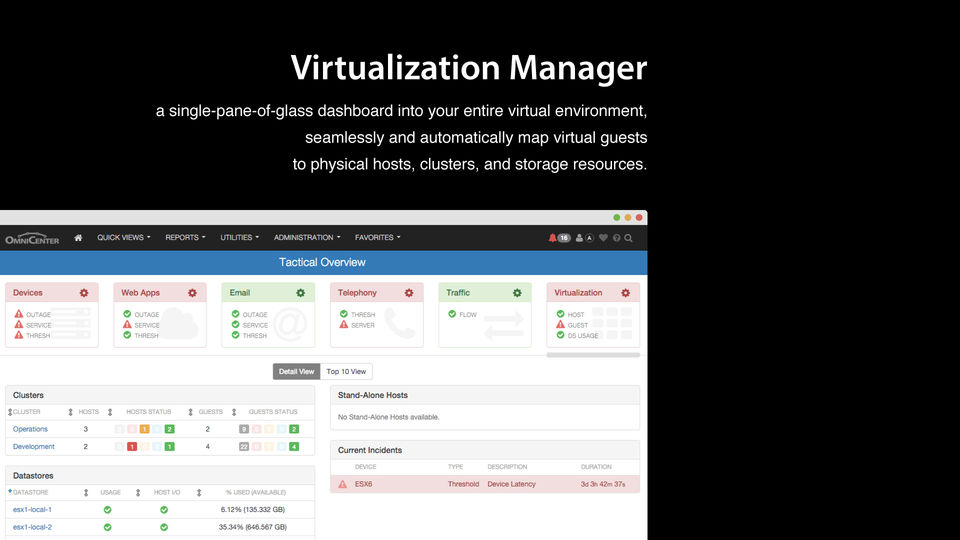Image resolution: width=960 pixels, height=540 pixels.
Task: Open the Email card title
Action: click(240, 293)
